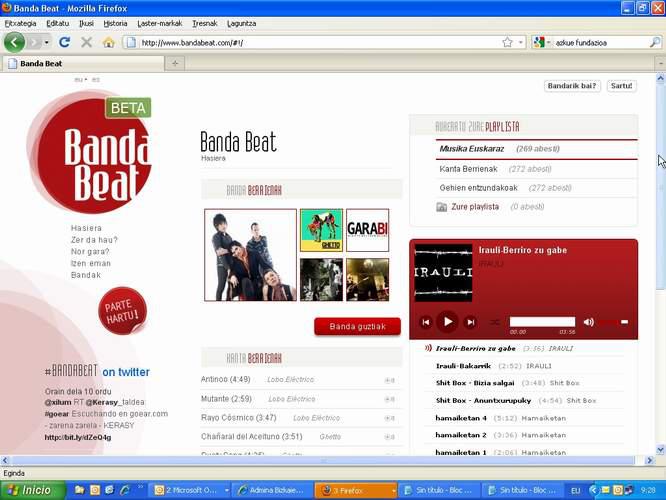This screenshot has height=500, width=666.
Task: Select the Banda Beat browser tab
Action: (83, 63)
